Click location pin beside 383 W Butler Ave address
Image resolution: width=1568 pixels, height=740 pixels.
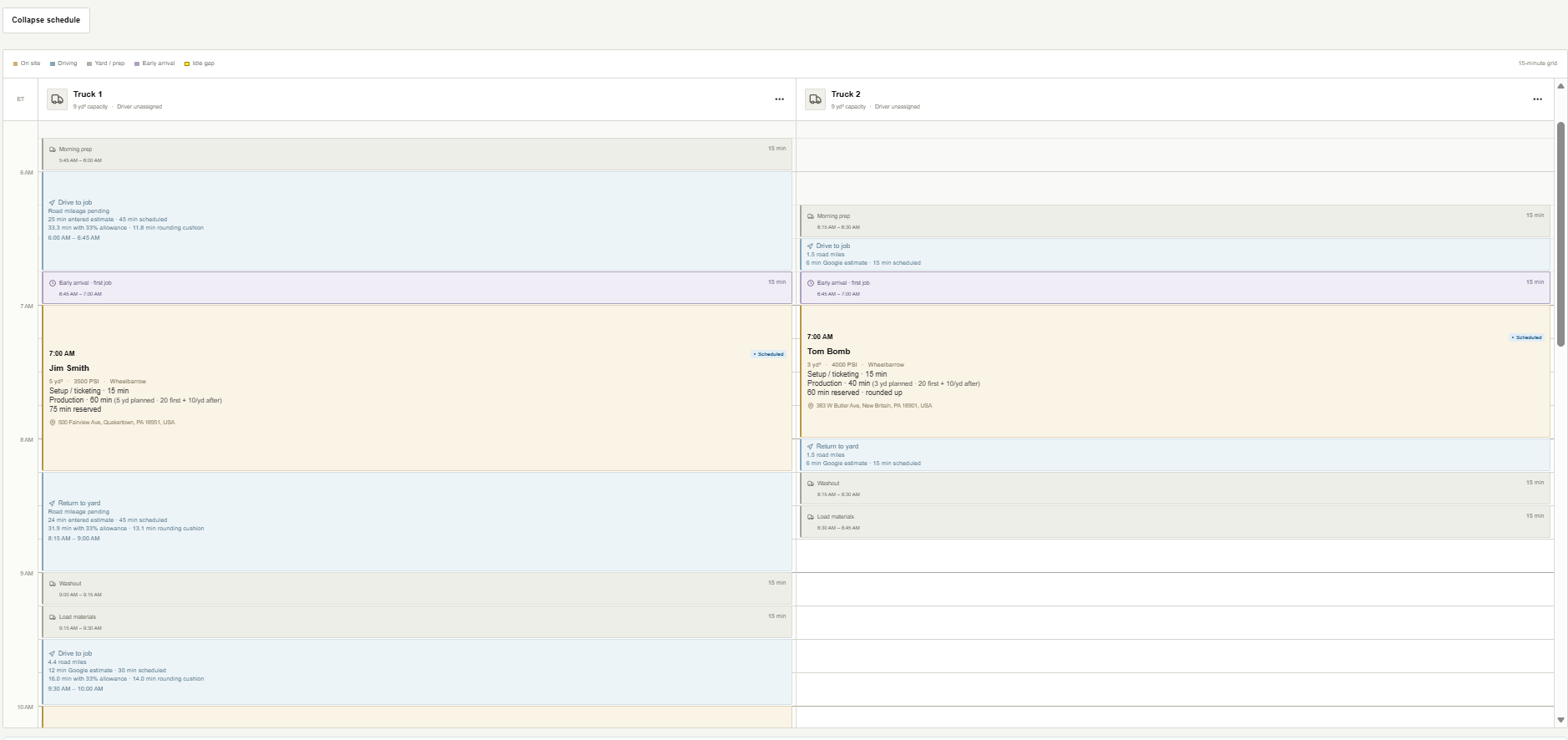pyautogui.click(x=811, y=406)
